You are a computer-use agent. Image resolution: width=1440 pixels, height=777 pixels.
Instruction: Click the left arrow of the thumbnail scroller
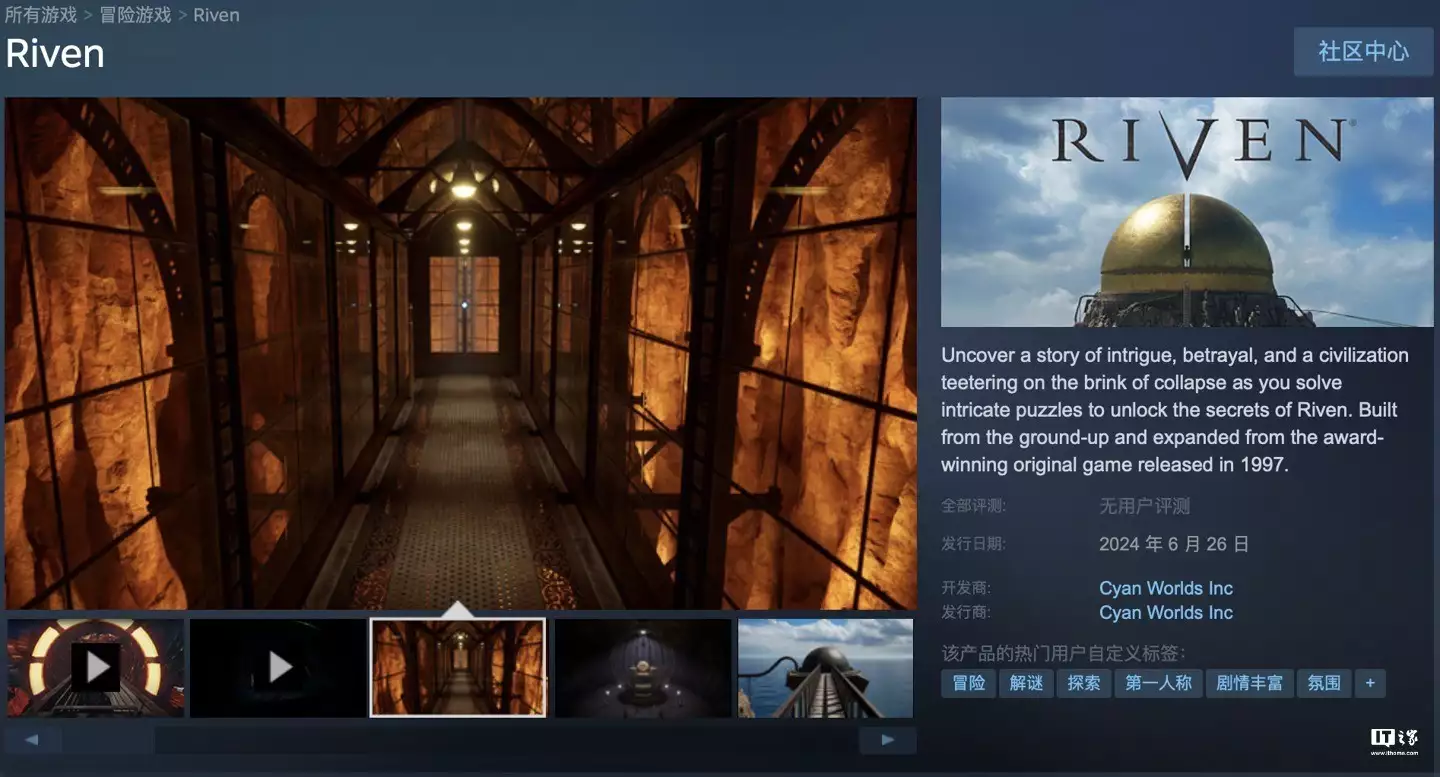tap(33, 740)
